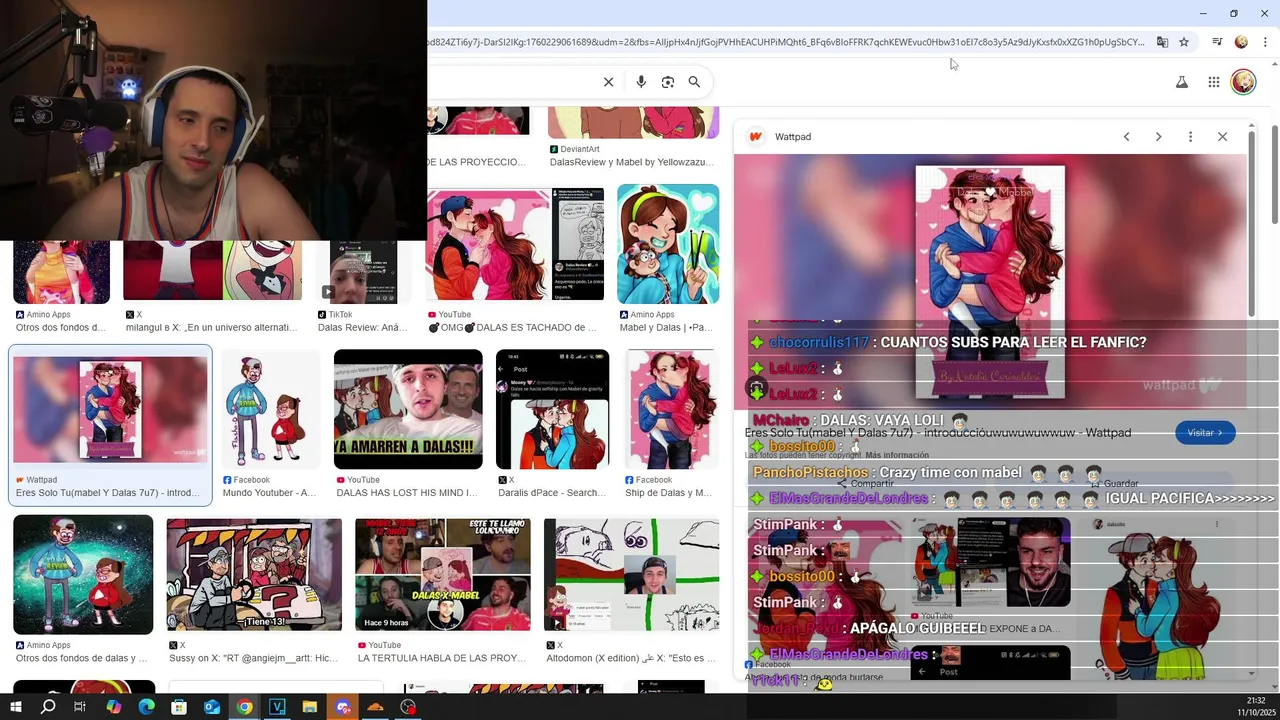Open 'Mundo Youtuber' Facebook image result
The image size is (1280, 720).
270,410
